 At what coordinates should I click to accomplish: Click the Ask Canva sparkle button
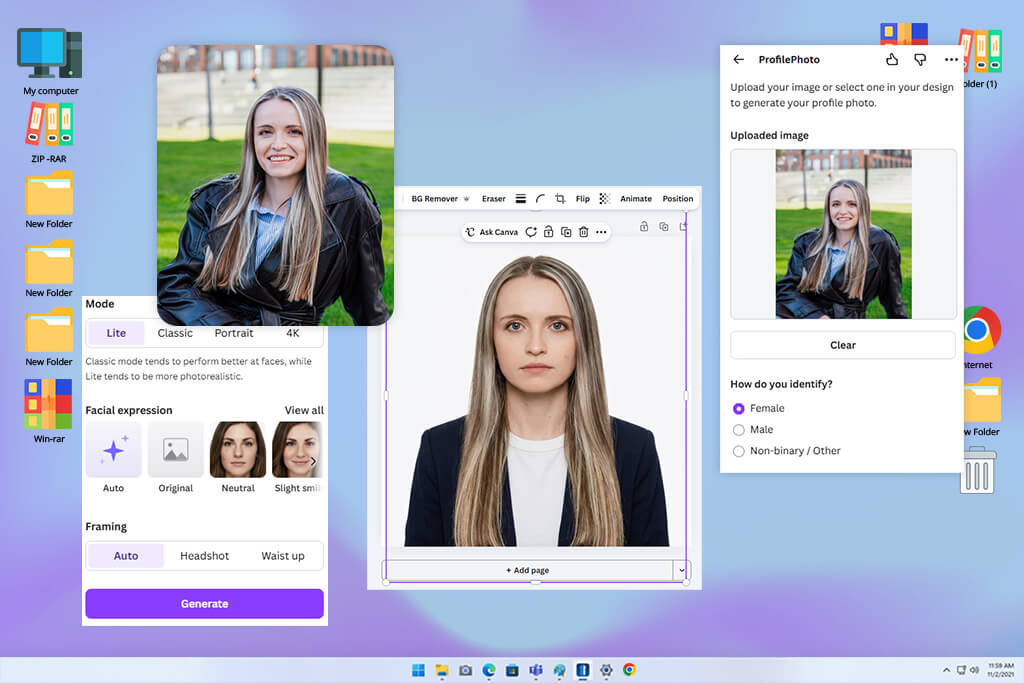(x=492, y=232)
